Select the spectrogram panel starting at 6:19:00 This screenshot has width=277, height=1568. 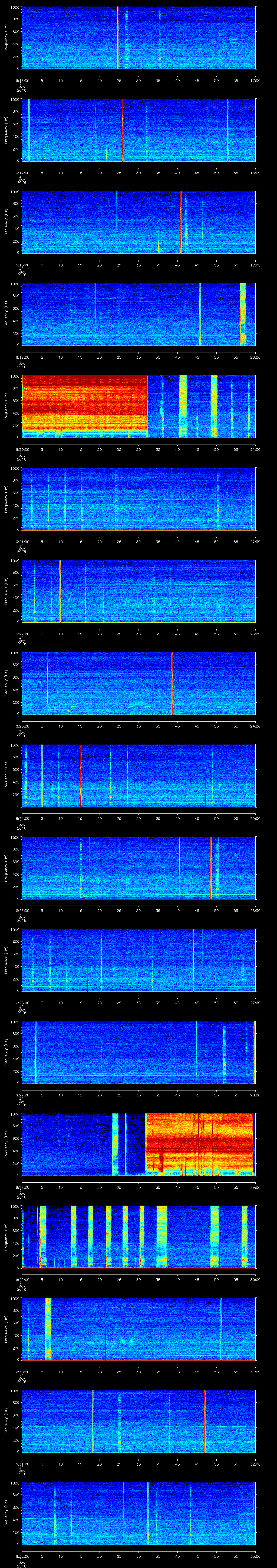click(x=138, y=314)
